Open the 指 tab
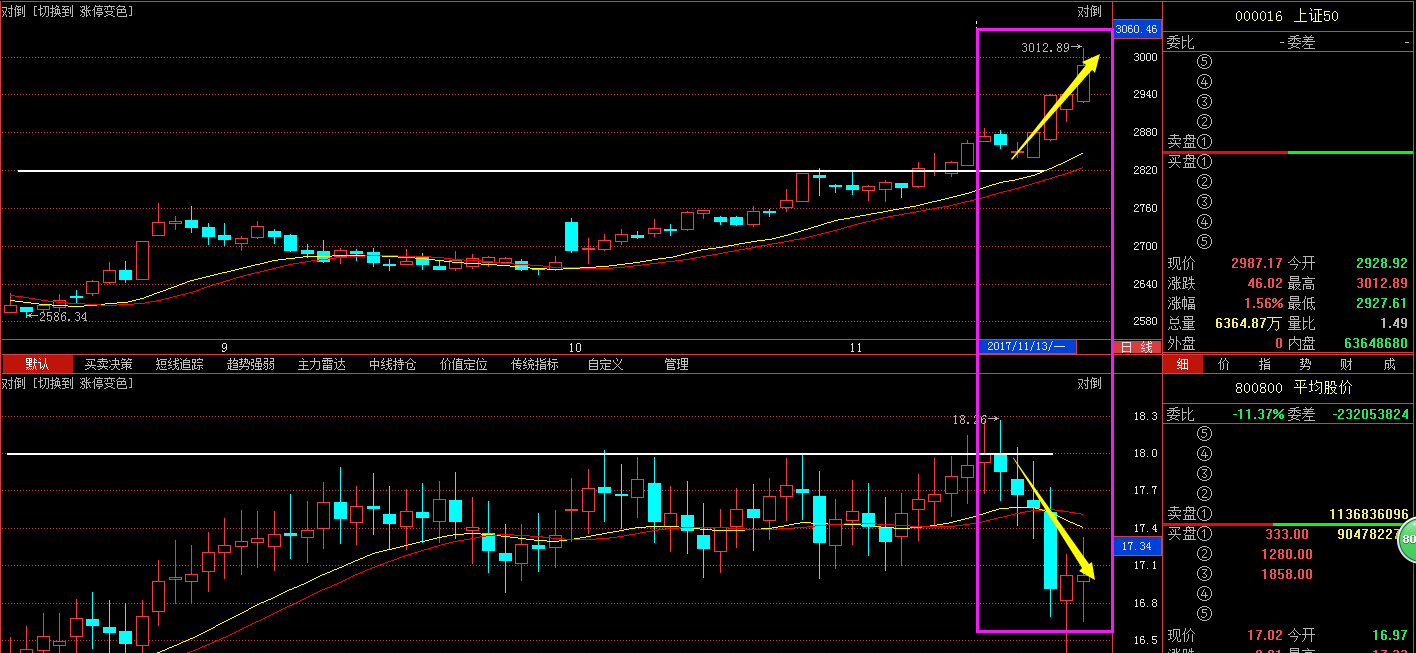Viewport: 1416px width, 653px height. click(x=1265, y=364)
